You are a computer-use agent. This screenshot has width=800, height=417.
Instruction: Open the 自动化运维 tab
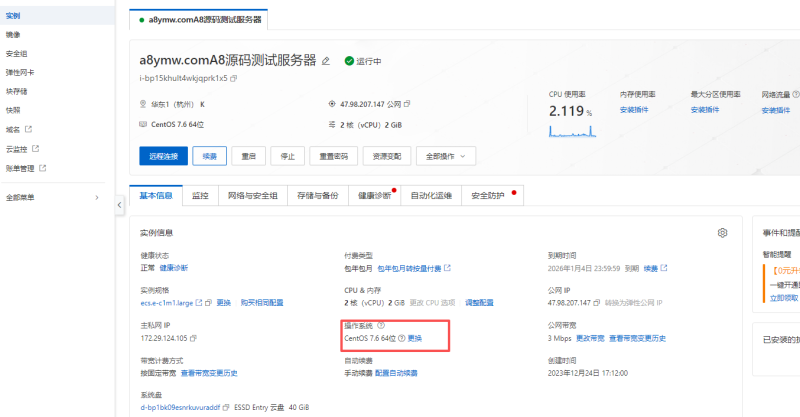click(431, 195)
